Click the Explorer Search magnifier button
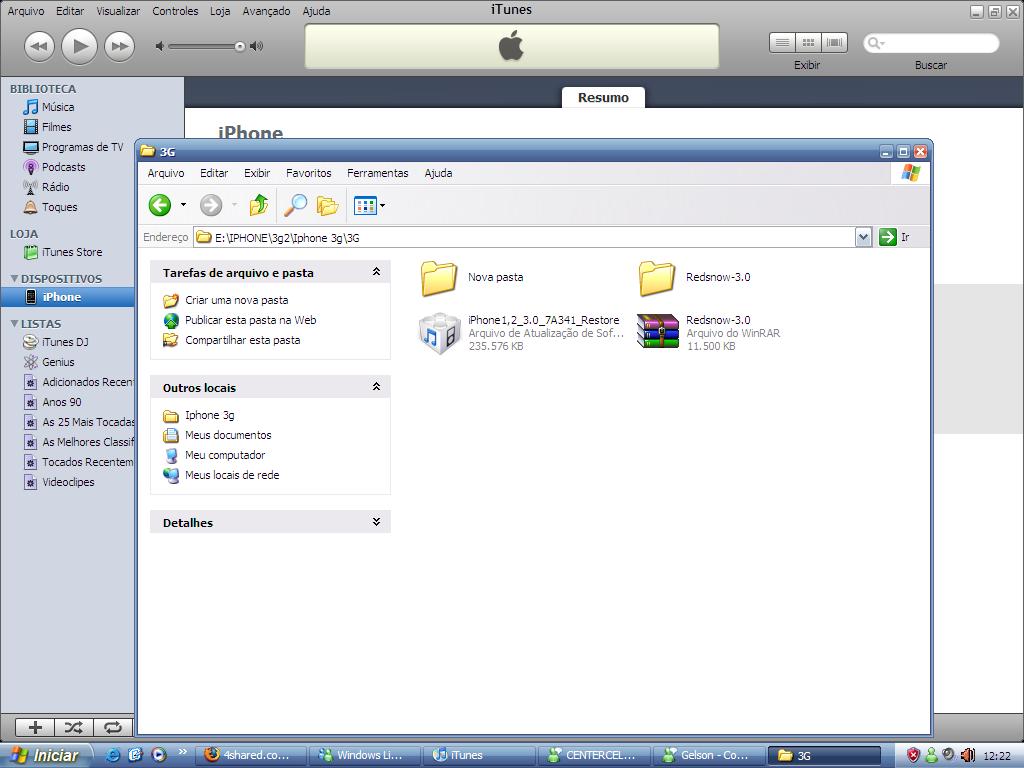This screenshot has width=1024, height=768. click(x=295, y=205)
